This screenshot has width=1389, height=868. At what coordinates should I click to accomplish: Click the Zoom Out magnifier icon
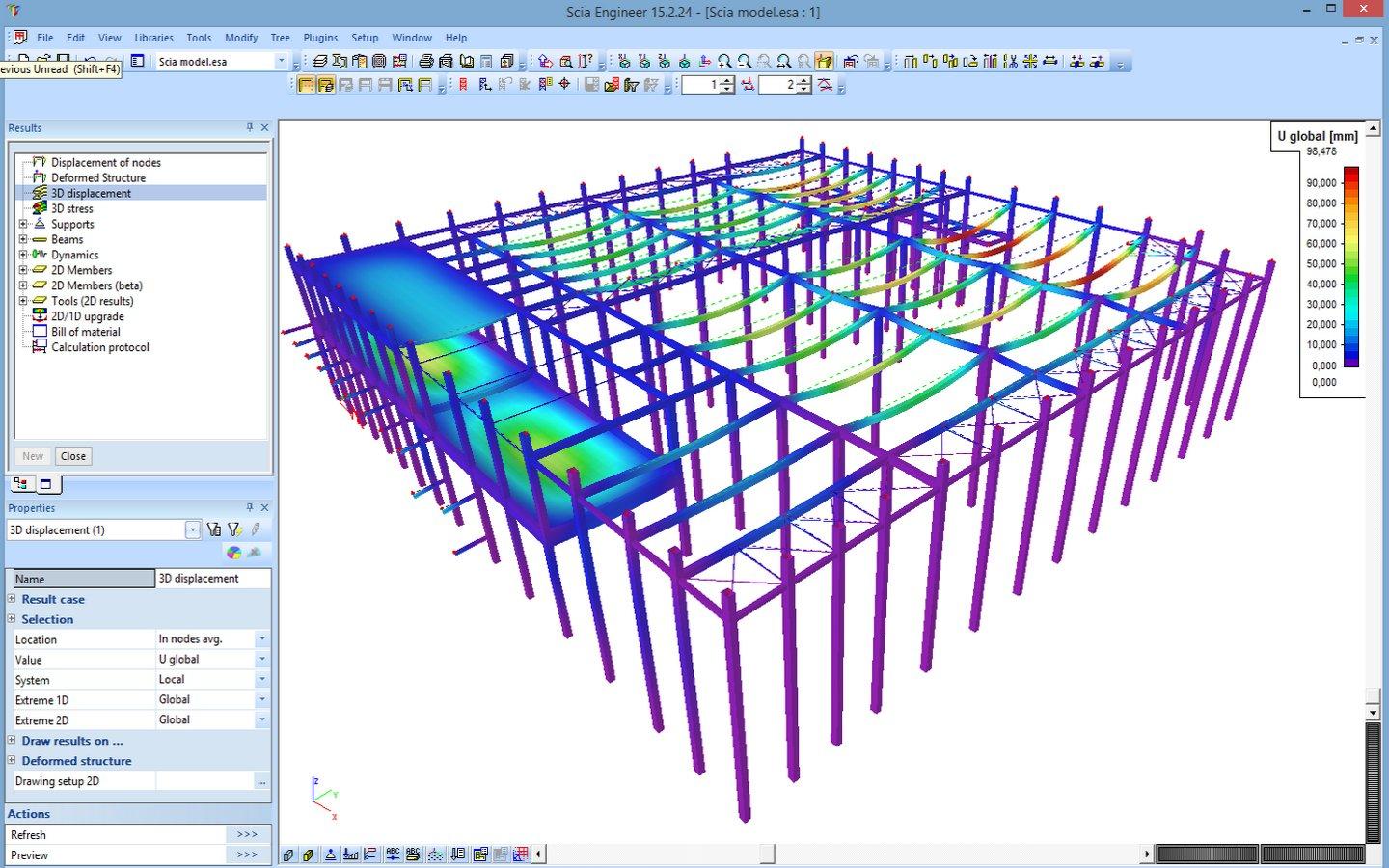[744, 62]
